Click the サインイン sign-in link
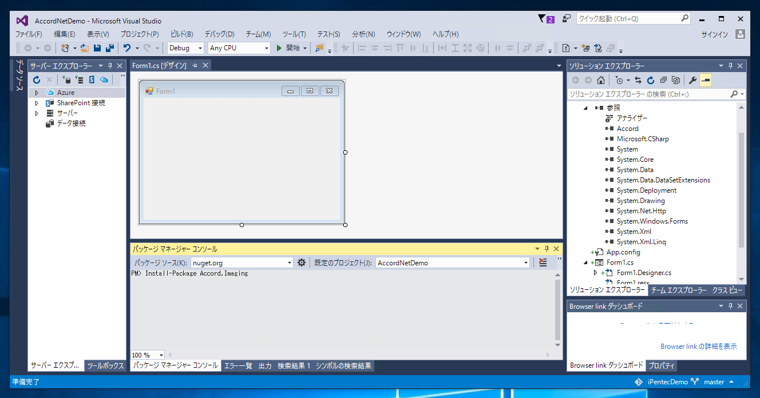The width and height of the screenshot is (760, 398). [715, 34]
